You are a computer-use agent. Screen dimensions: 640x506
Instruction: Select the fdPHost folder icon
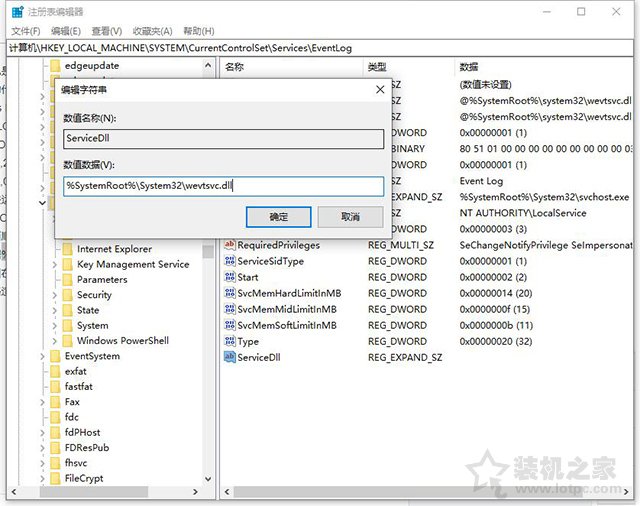[56, 433]
